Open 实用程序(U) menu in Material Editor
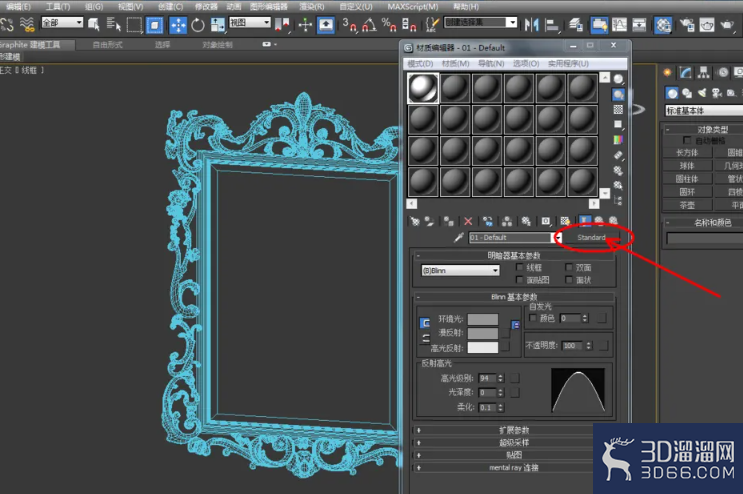Viewport: 743px width, 494px height. click(568, 63)
